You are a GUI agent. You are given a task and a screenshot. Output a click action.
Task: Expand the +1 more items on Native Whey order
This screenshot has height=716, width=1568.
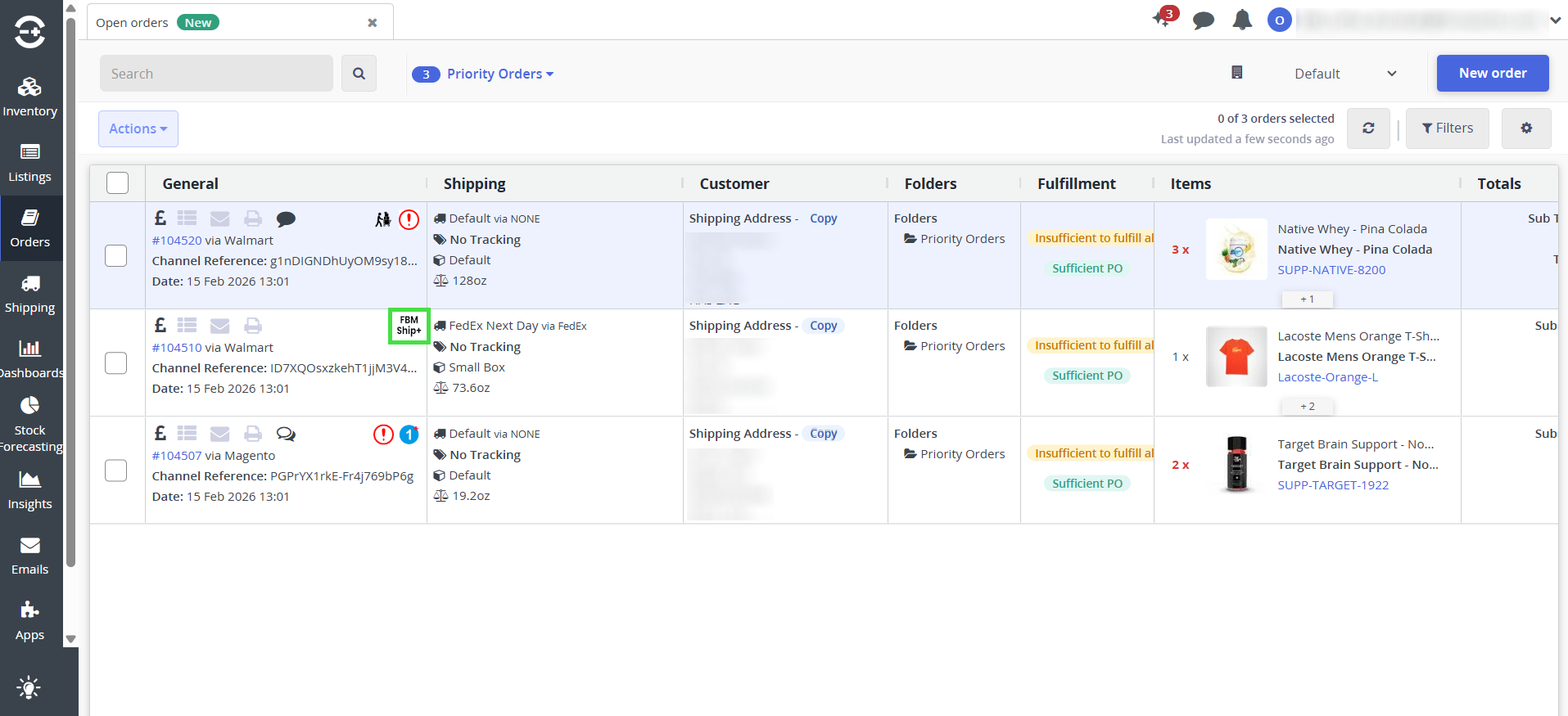(1308, 299)
